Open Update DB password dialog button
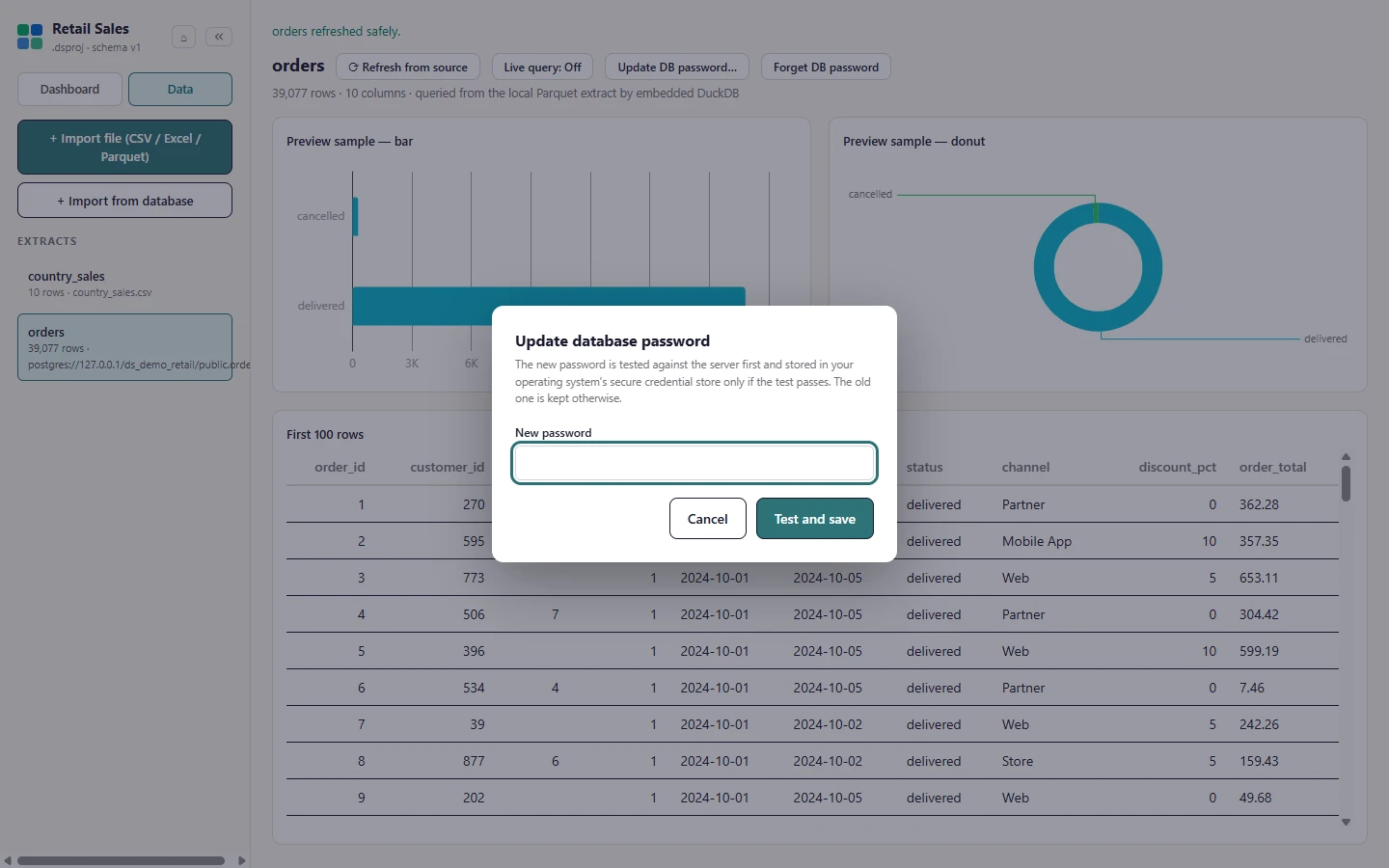 677,68
